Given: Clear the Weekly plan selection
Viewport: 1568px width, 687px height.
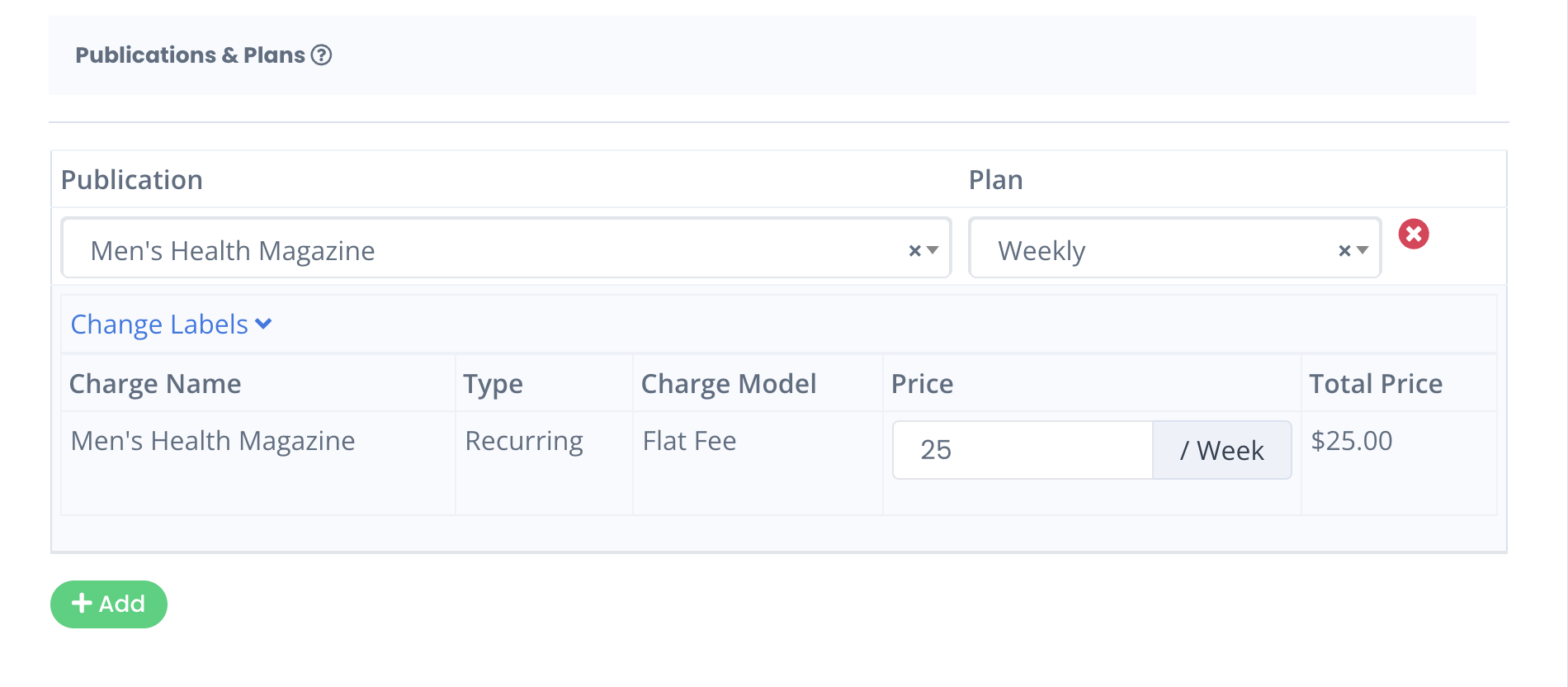Looking at the screenshot, I should click(1344, 251).
